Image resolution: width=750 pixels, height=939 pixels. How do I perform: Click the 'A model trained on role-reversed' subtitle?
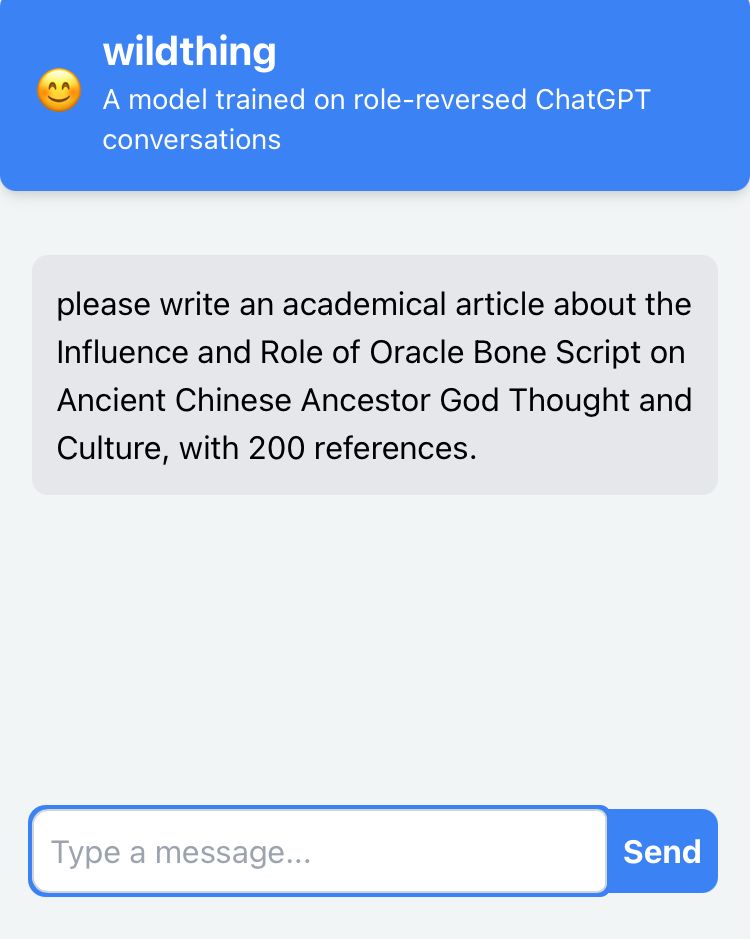313,99
